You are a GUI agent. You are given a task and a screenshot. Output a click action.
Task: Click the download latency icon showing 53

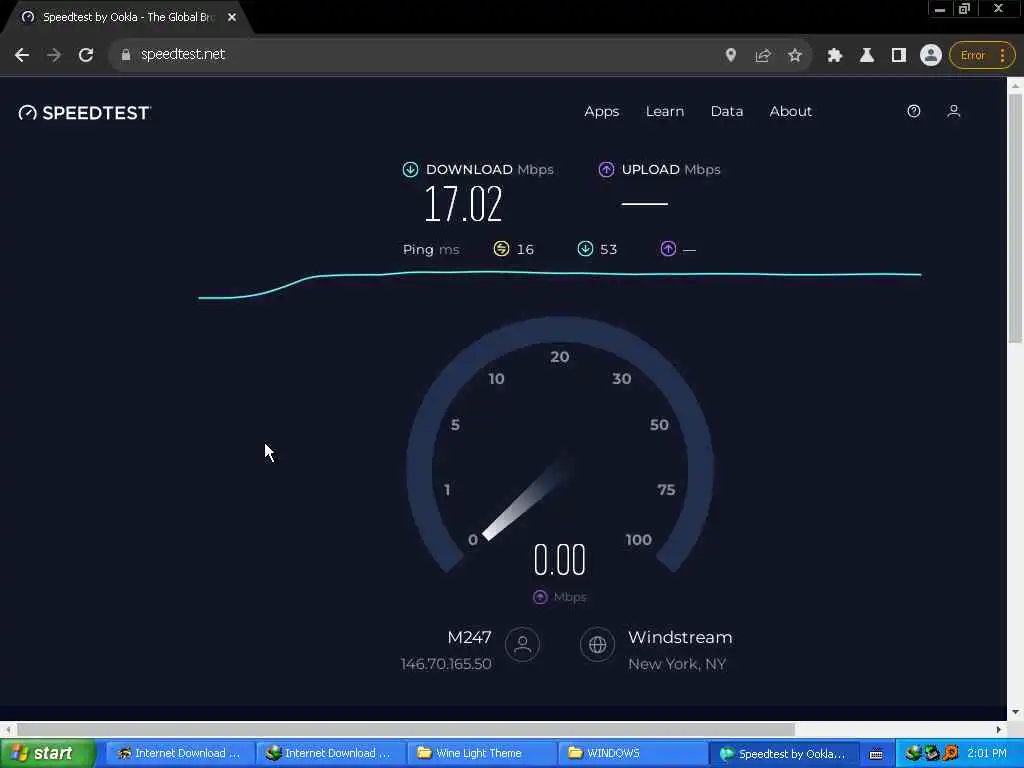[x=585, y=249]
